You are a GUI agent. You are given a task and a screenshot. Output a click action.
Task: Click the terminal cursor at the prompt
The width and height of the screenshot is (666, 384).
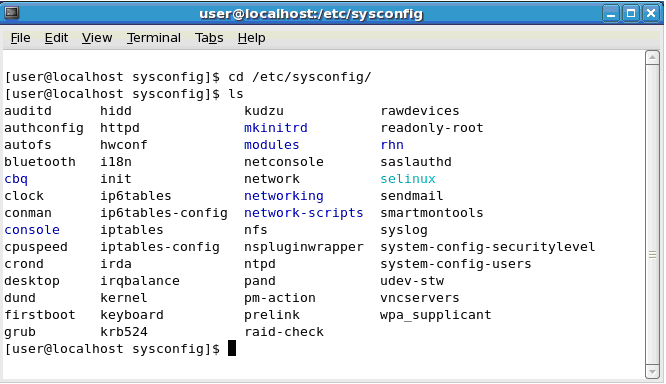232,348
